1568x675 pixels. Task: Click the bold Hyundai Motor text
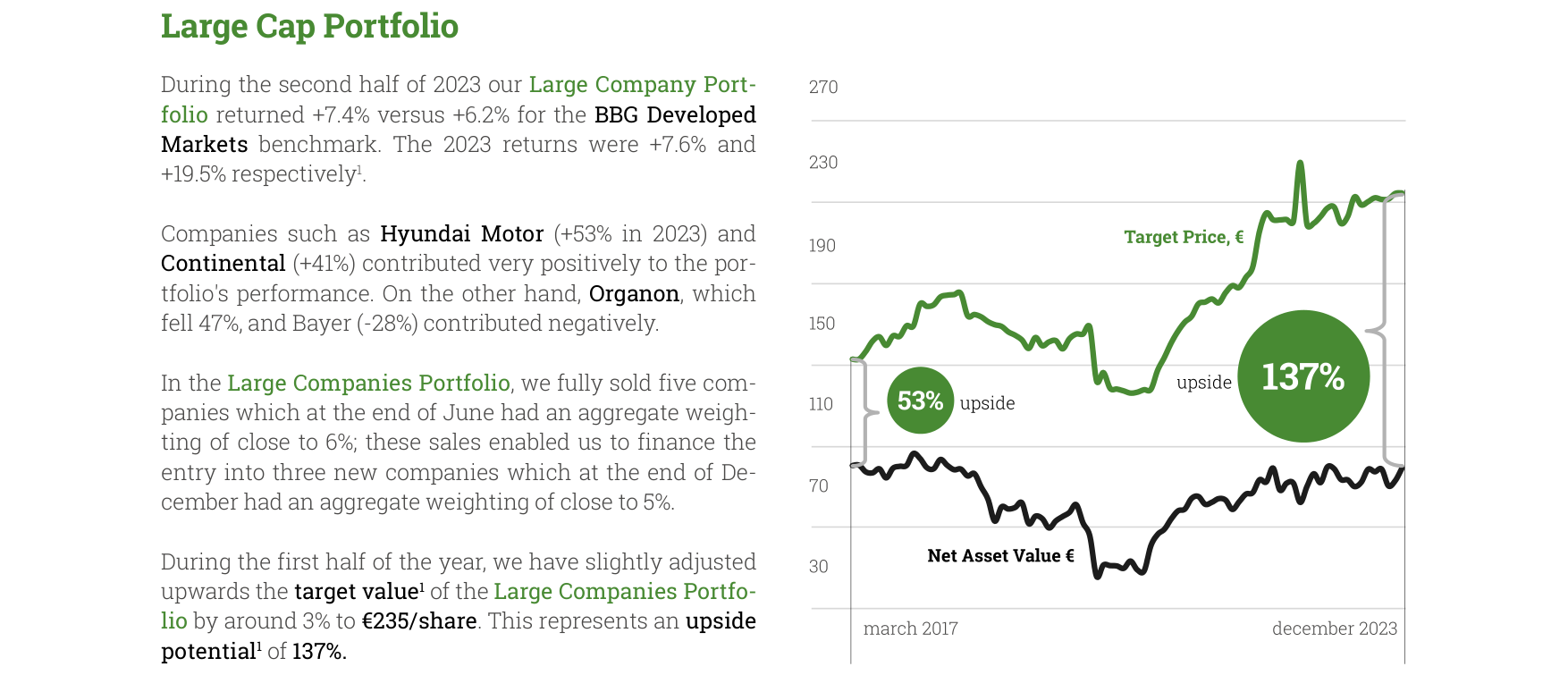[461, 234]
